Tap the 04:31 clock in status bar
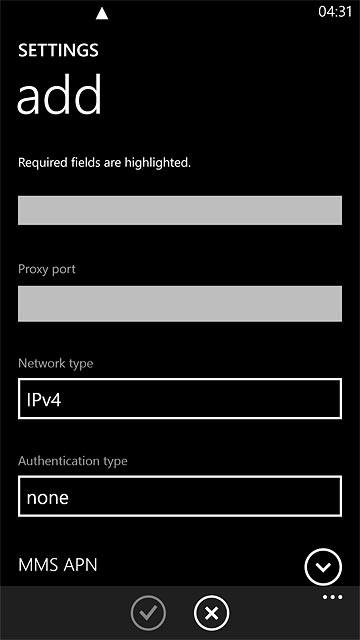Viewport: 360px width, 640px height. [x=335, y=12]
